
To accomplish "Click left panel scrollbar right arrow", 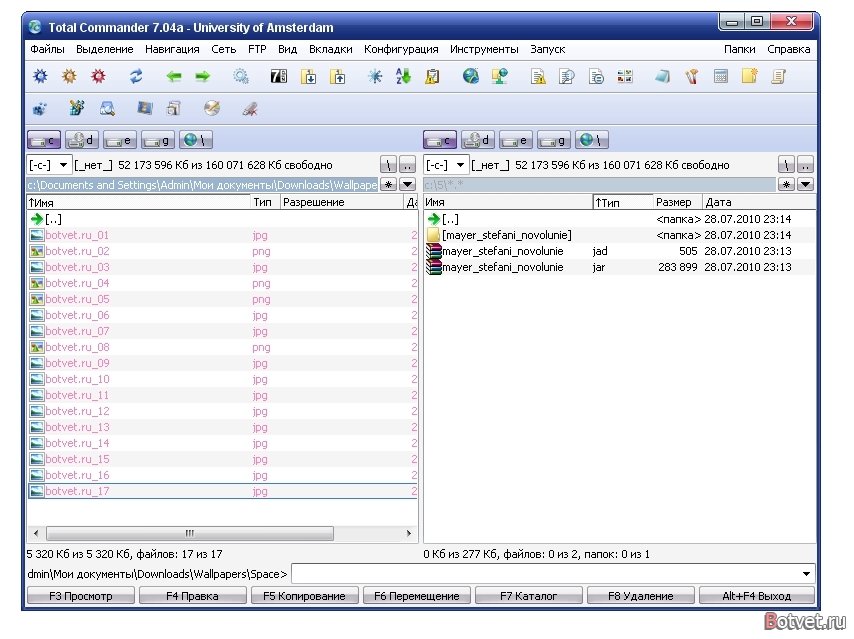I will (x=408, y=533).
